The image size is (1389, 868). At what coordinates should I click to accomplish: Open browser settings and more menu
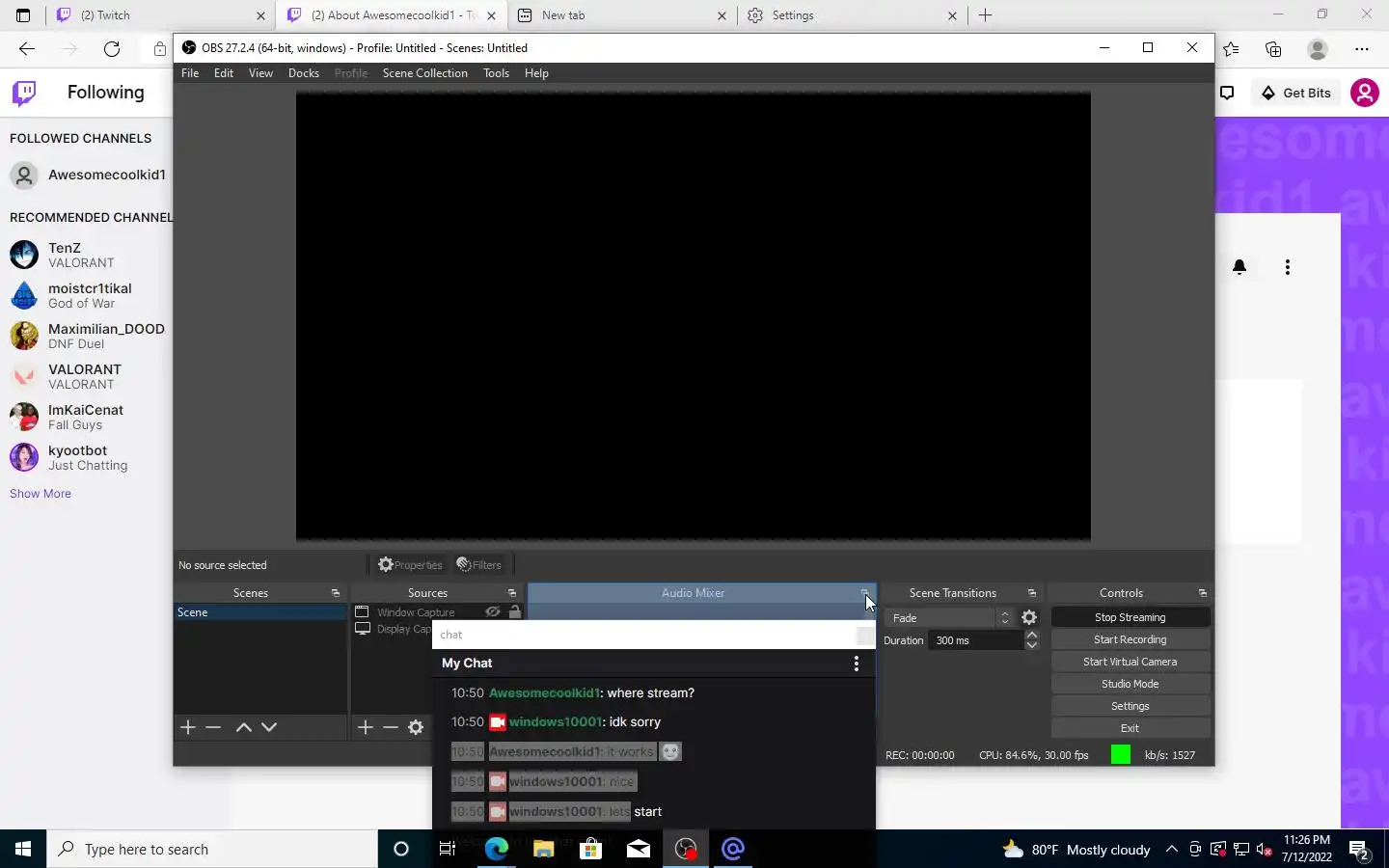(1361, 49)
